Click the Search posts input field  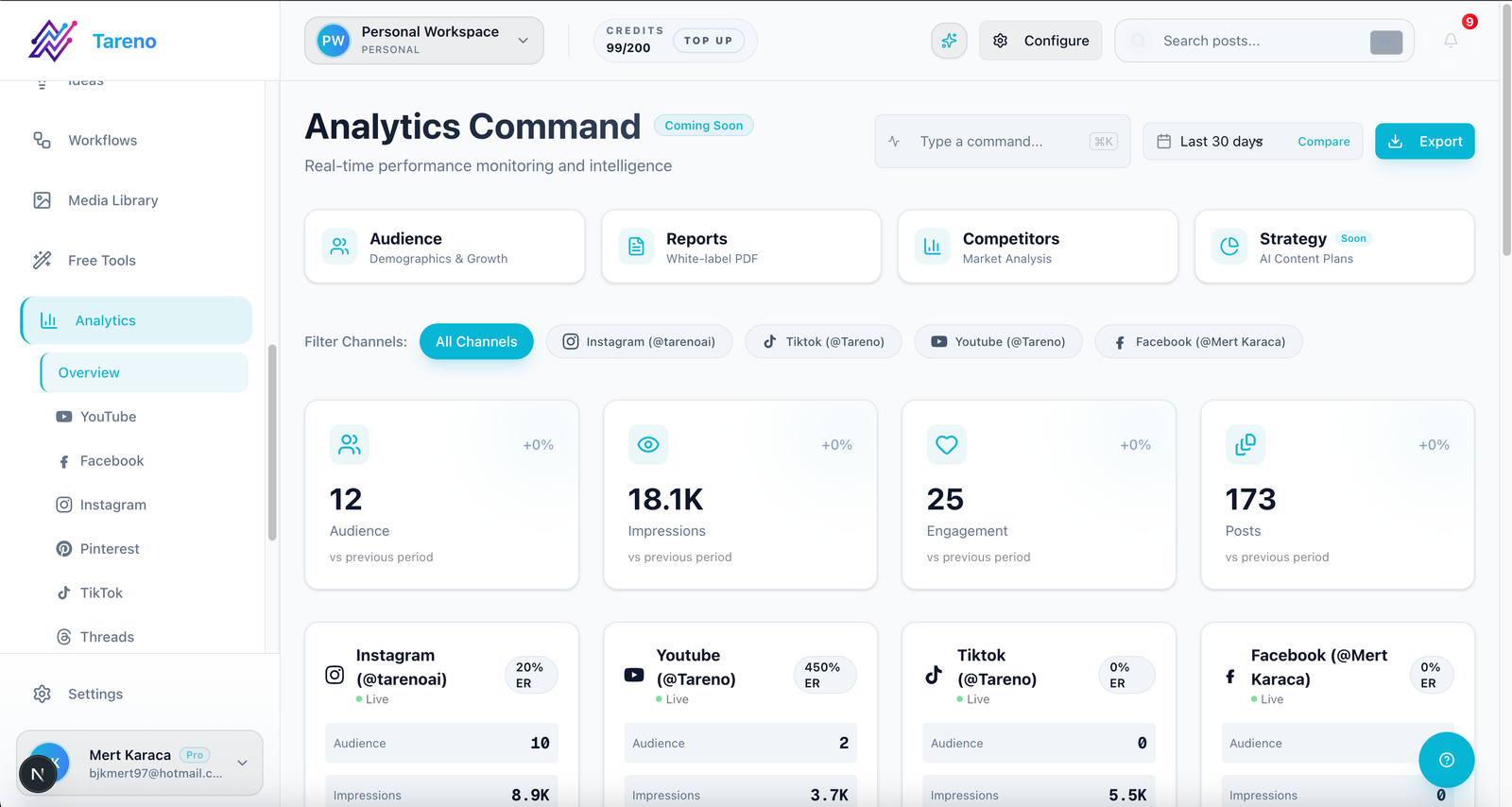[x=1264, y=41]
